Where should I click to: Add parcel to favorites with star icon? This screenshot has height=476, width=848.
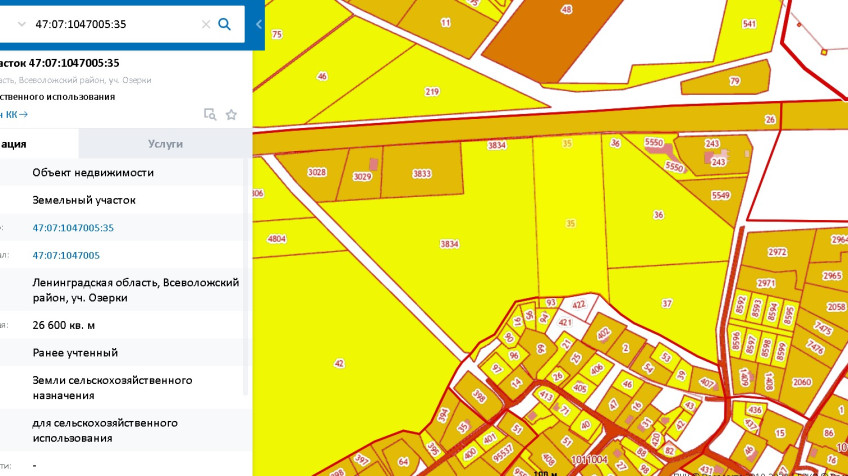[231, 114]
